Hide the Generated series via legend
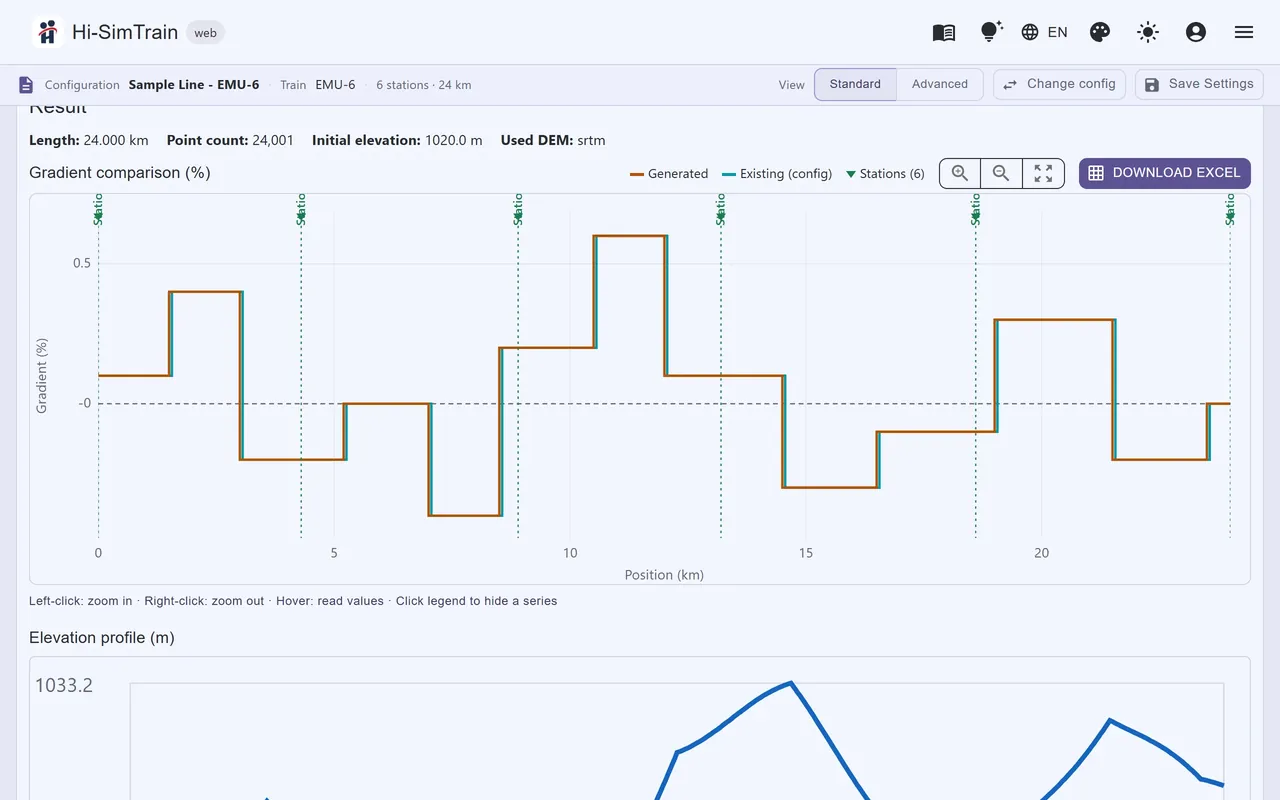Viewport: 1280px width, 800px height. pyautogui.click(x=669, y=174)
